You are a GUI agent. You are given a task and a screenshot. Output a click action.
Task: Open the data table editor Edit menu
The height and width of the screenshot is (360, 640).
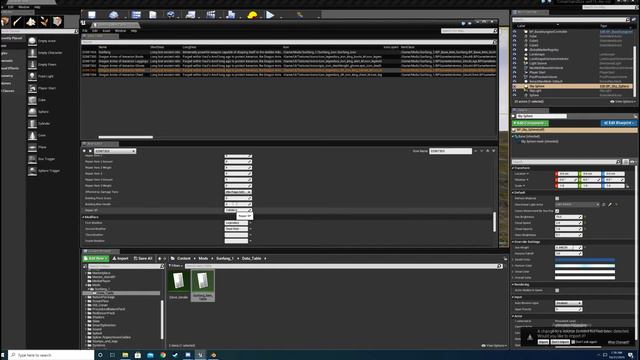coord(95,31)
